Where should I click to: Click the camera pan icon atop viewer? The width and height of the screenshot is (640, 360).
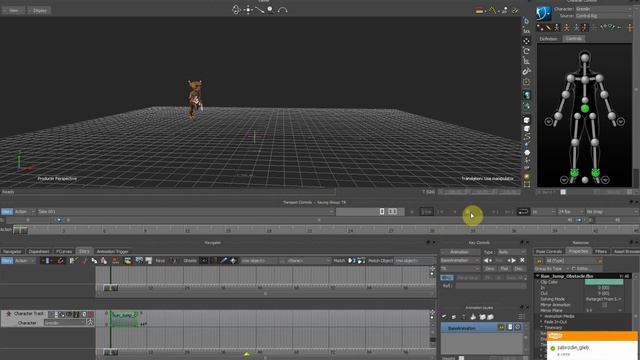(x=248, y=9)
